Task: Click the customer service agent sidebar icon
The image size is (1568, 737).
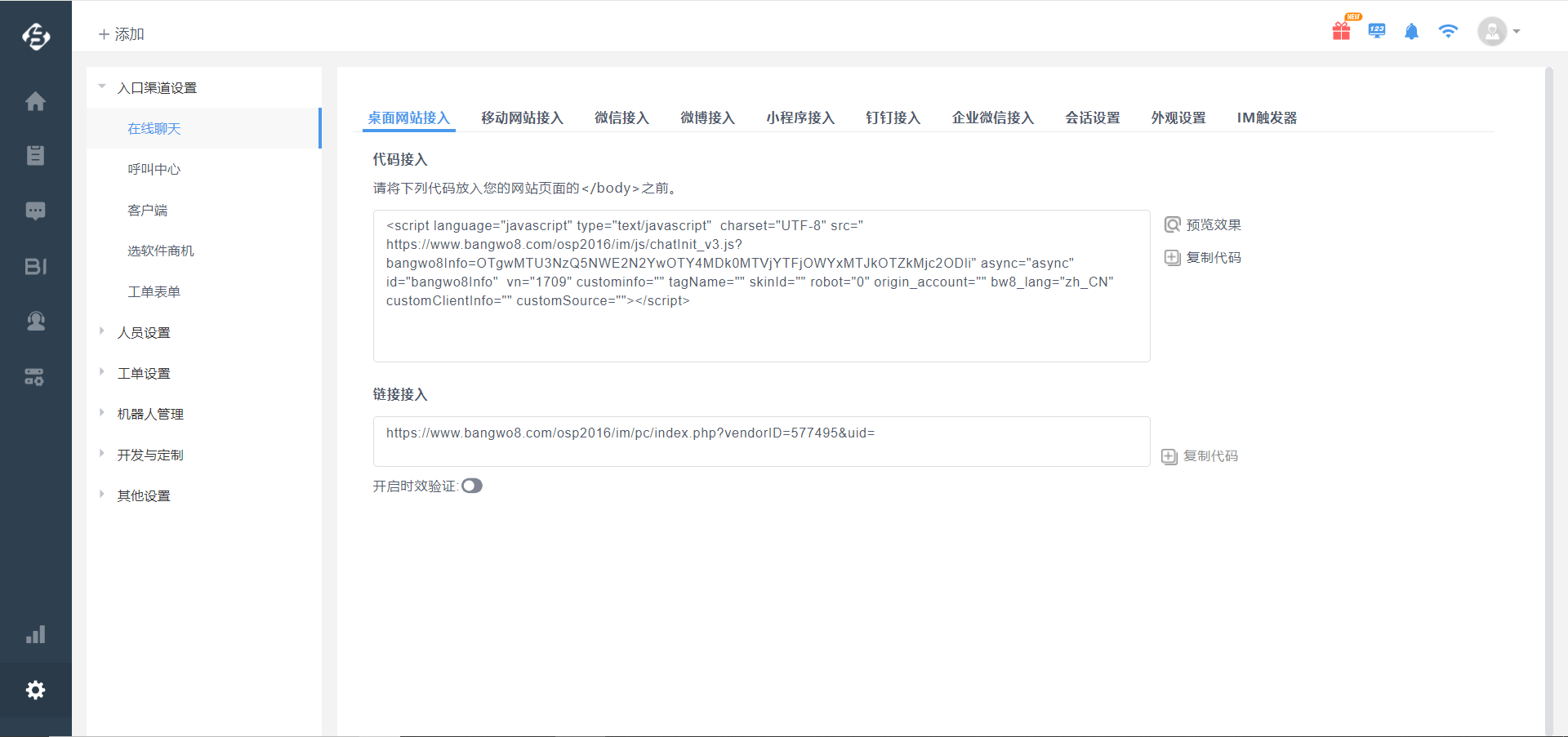Action: click(x=35, y=321)
